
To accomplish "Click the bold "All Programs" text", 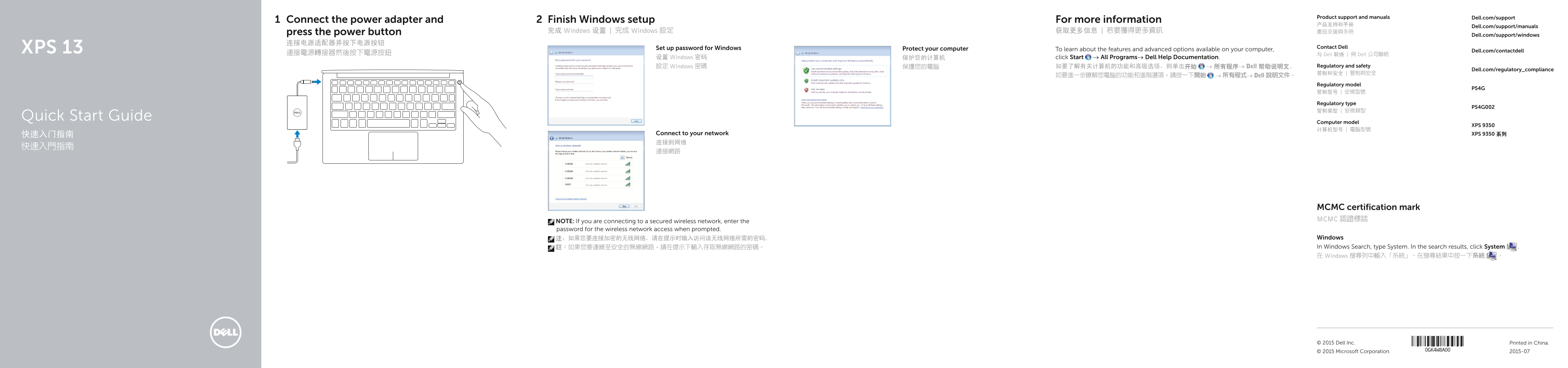I will coord(1119,57).
